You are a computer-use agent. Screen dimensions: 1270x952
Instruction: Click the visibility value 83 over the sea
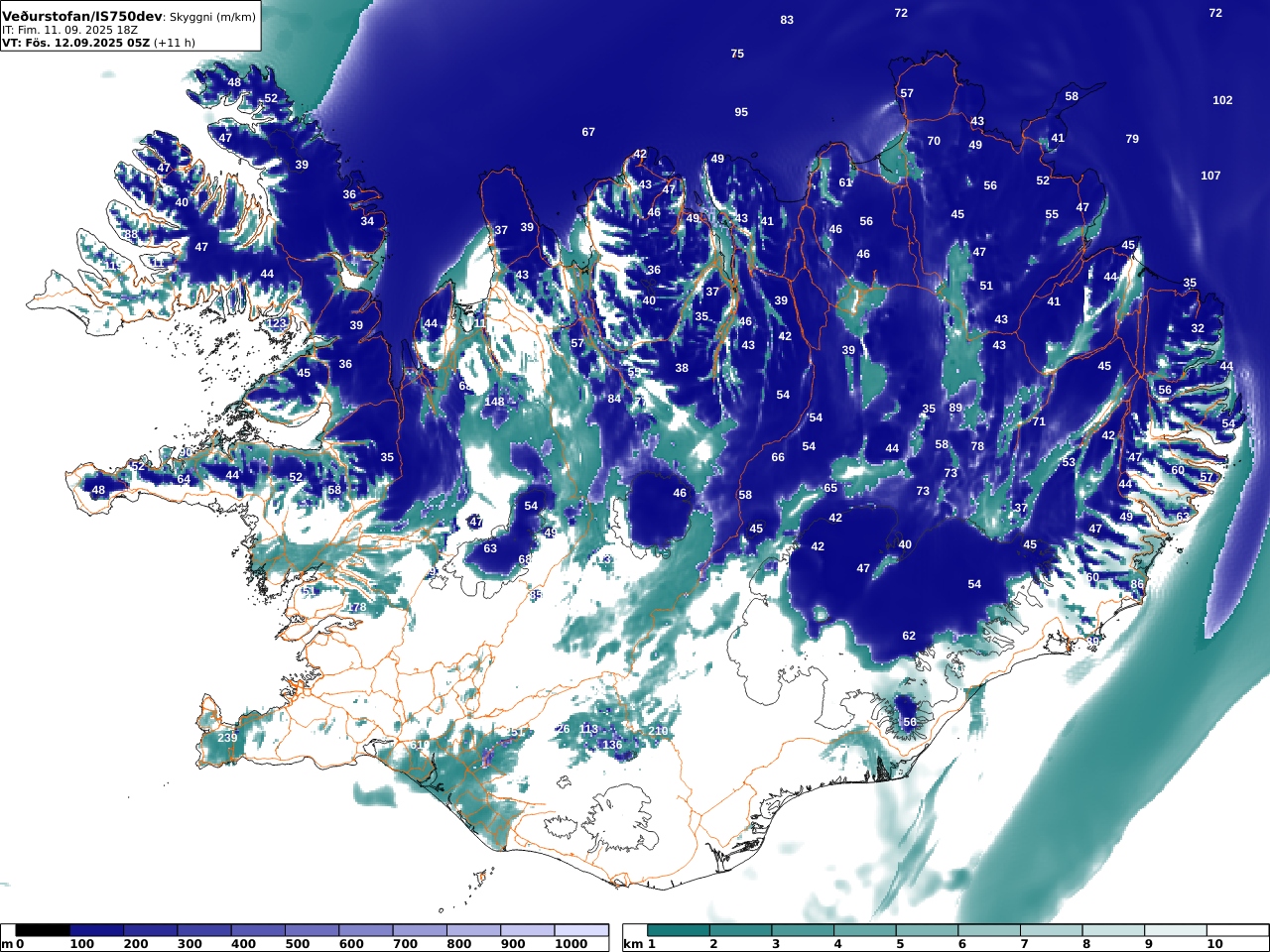coord(787,20)
